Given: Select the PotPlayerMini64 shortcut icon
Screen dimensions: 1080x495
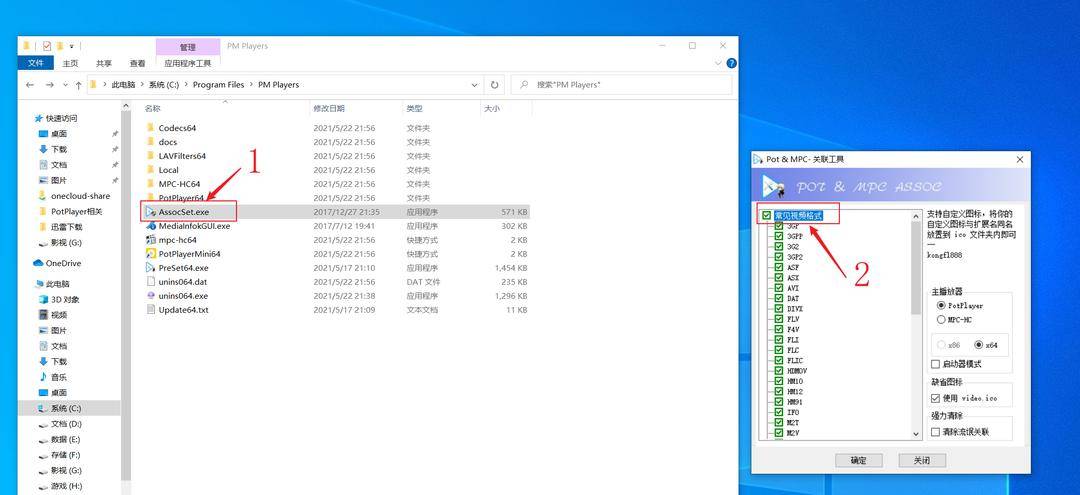Looking at the screenshot, I should (x=151, y=254).
